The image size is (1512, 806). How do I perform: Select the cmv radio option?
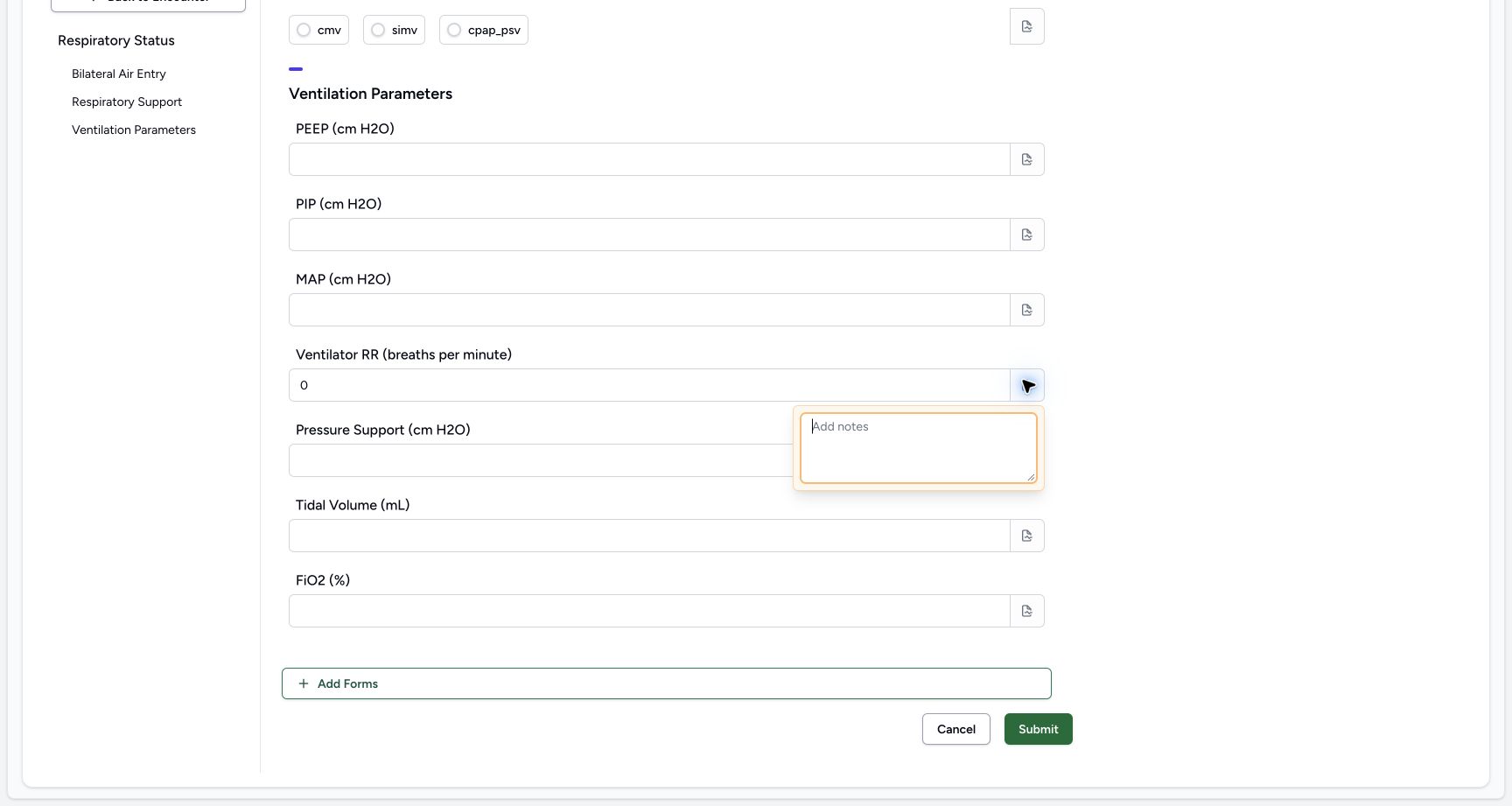click(318, 30)
